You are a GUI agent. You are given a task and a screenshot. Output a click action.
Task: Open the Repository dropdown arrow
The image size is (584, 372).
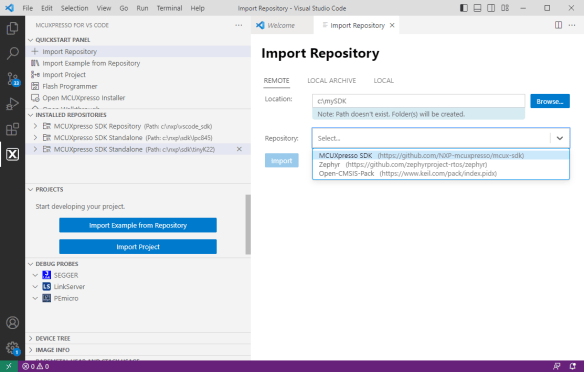coord(560,138)
